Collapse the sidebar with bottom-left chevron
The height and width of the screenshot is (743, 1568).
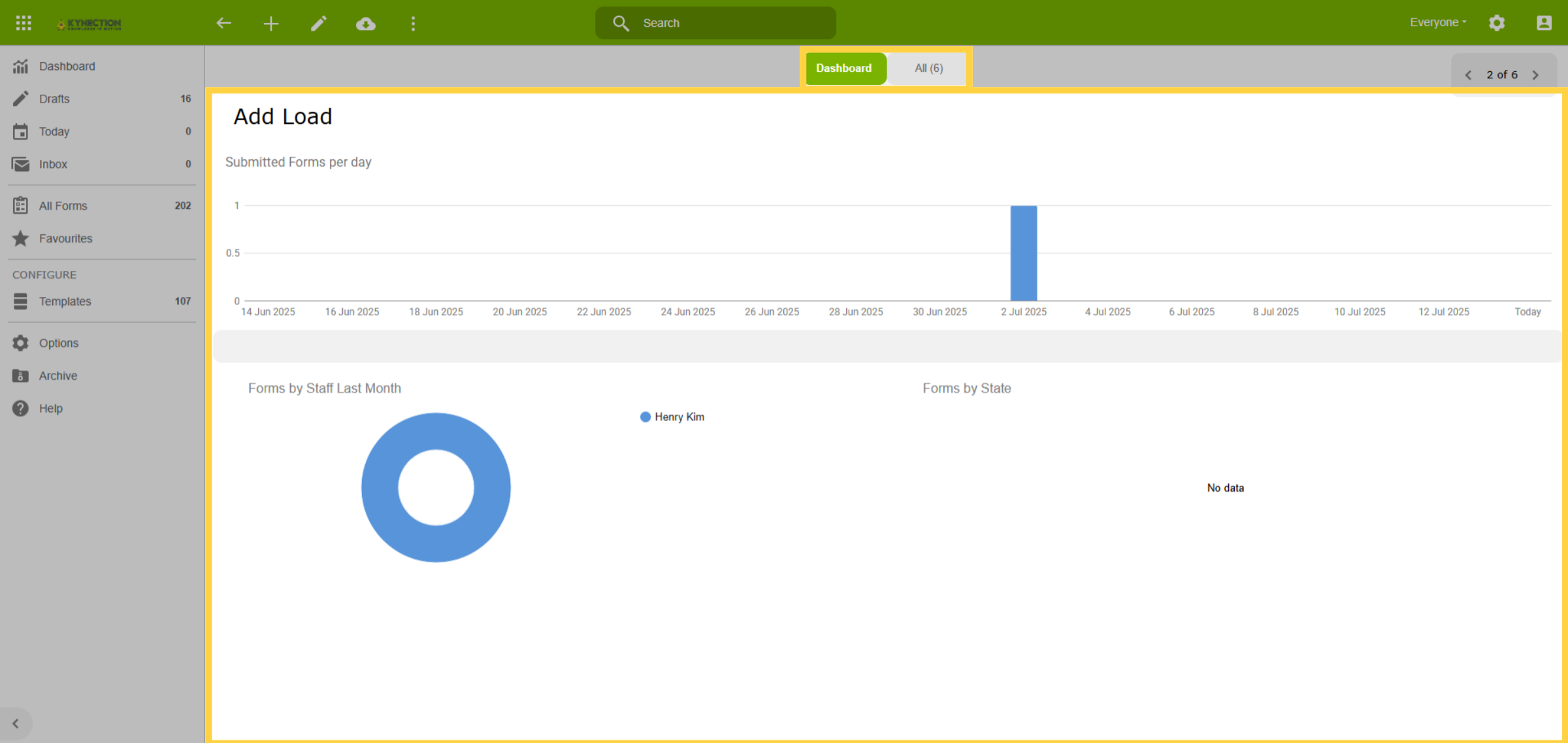point(16,723)
